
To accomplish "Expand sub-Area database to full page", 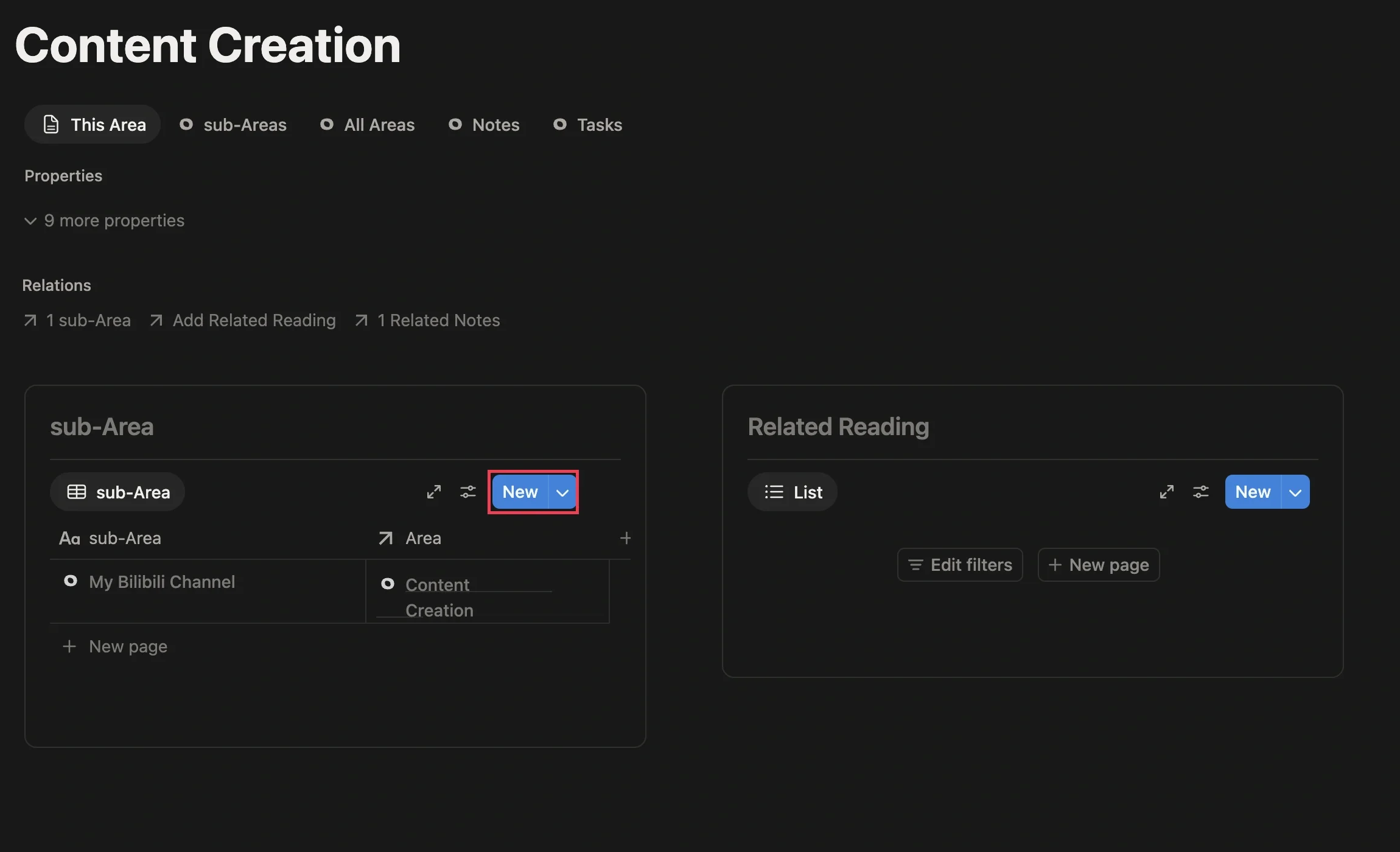I will click(434, 492).
